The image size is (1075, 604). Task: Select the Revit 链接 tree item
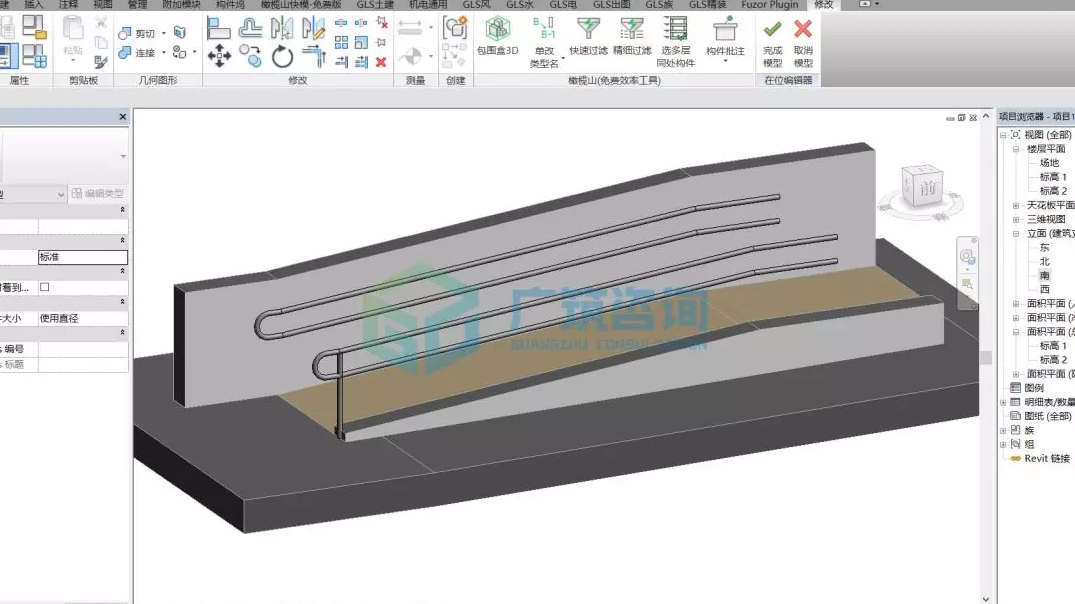pos(1047,459)
